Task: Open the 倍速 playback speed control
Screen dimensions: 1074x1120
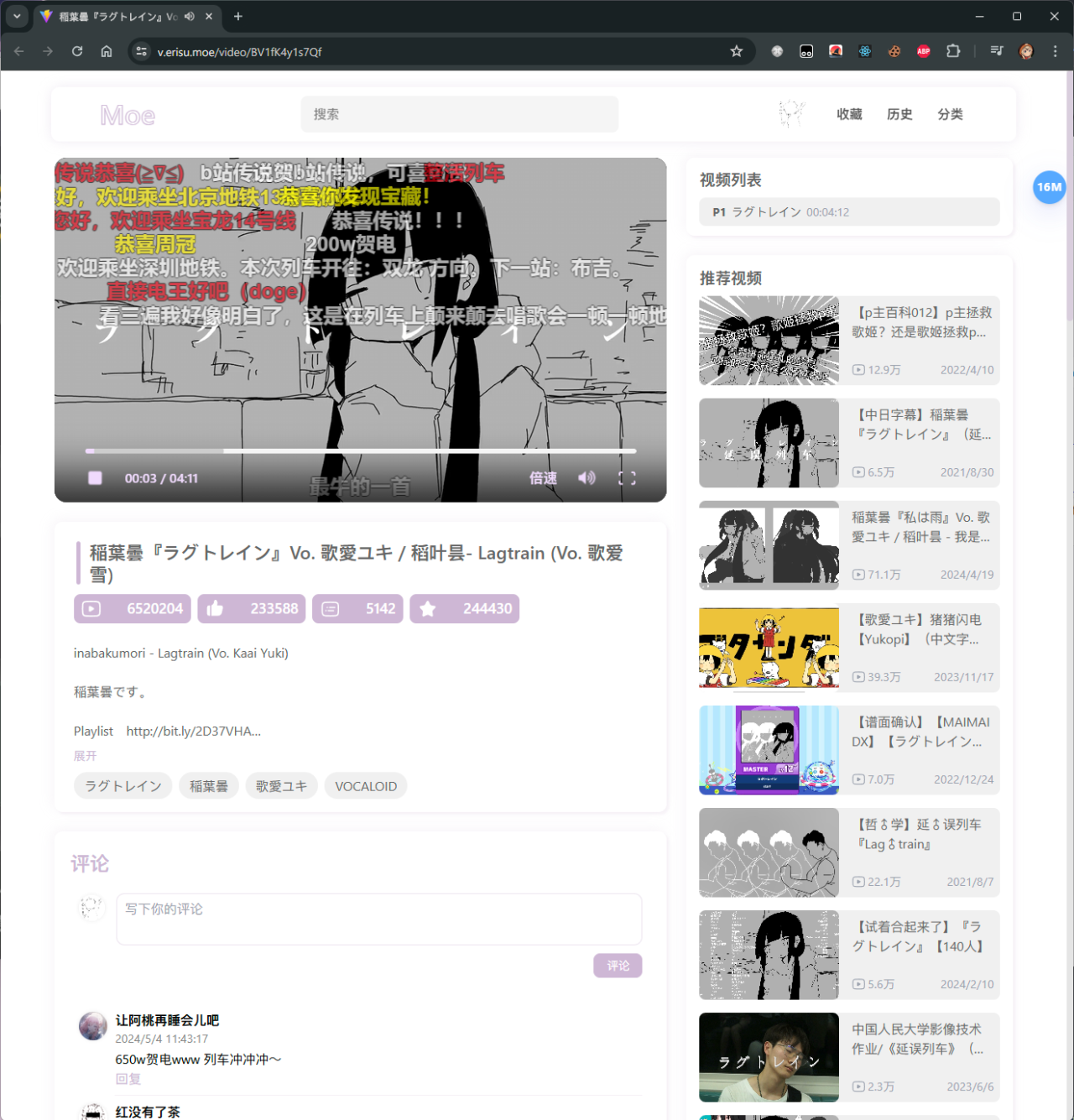Action: pyautogui.click(x=543, y=477)
